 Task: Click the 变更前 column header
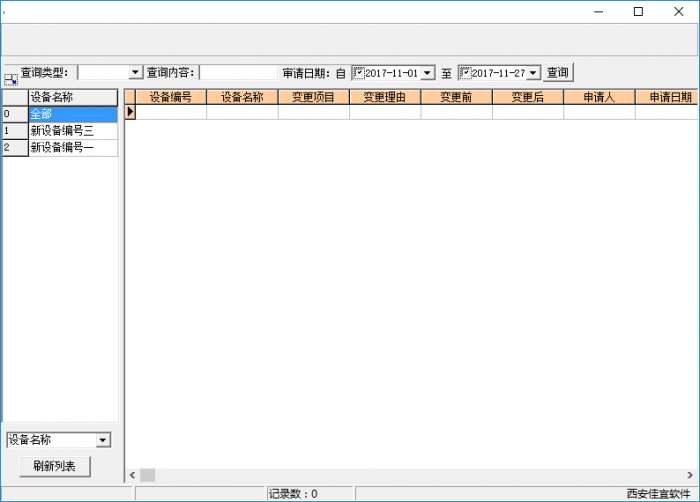[x=457, y=97]
